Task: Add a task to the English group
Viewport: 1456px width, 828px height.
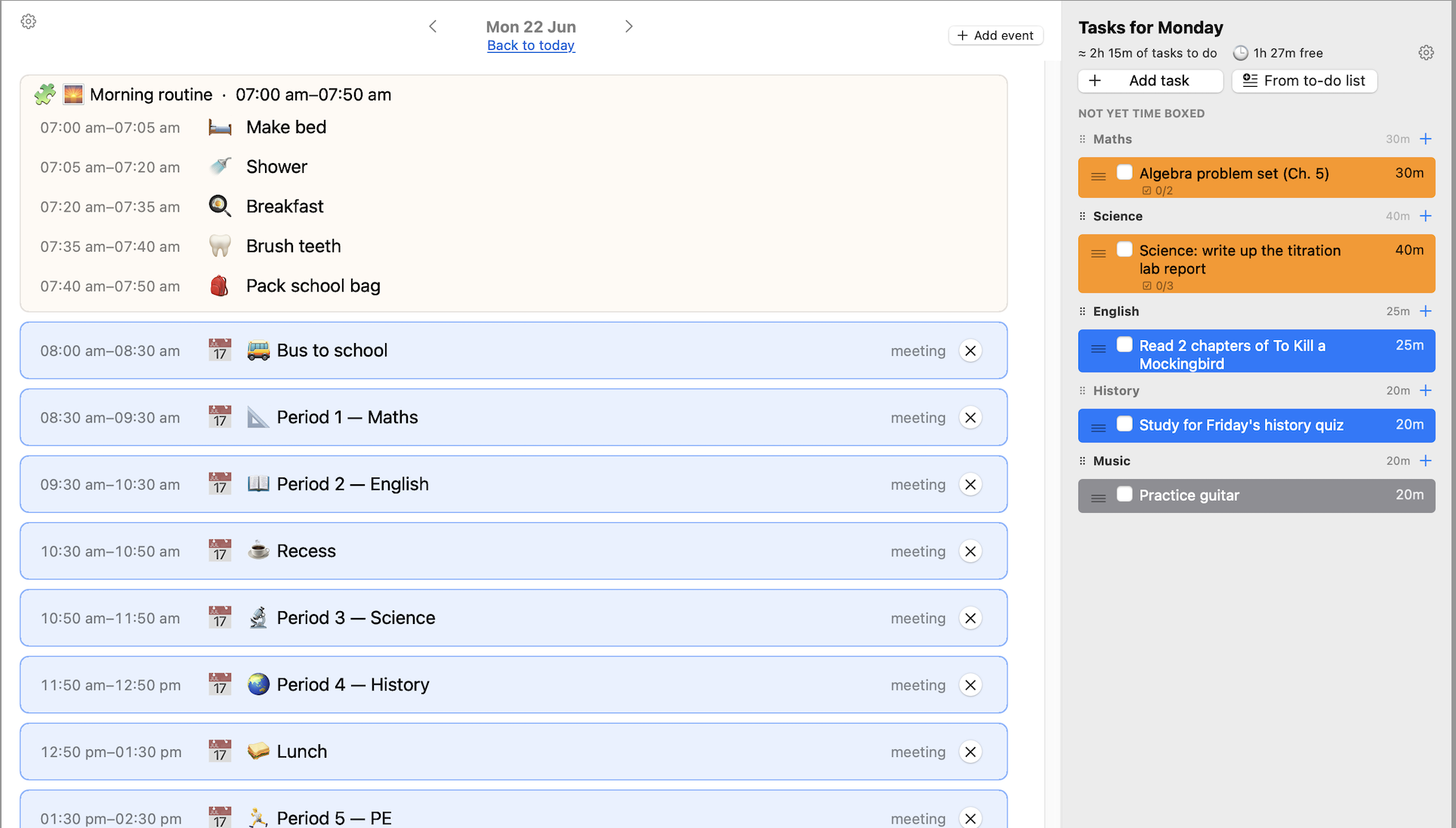Action: (1426, 311)
